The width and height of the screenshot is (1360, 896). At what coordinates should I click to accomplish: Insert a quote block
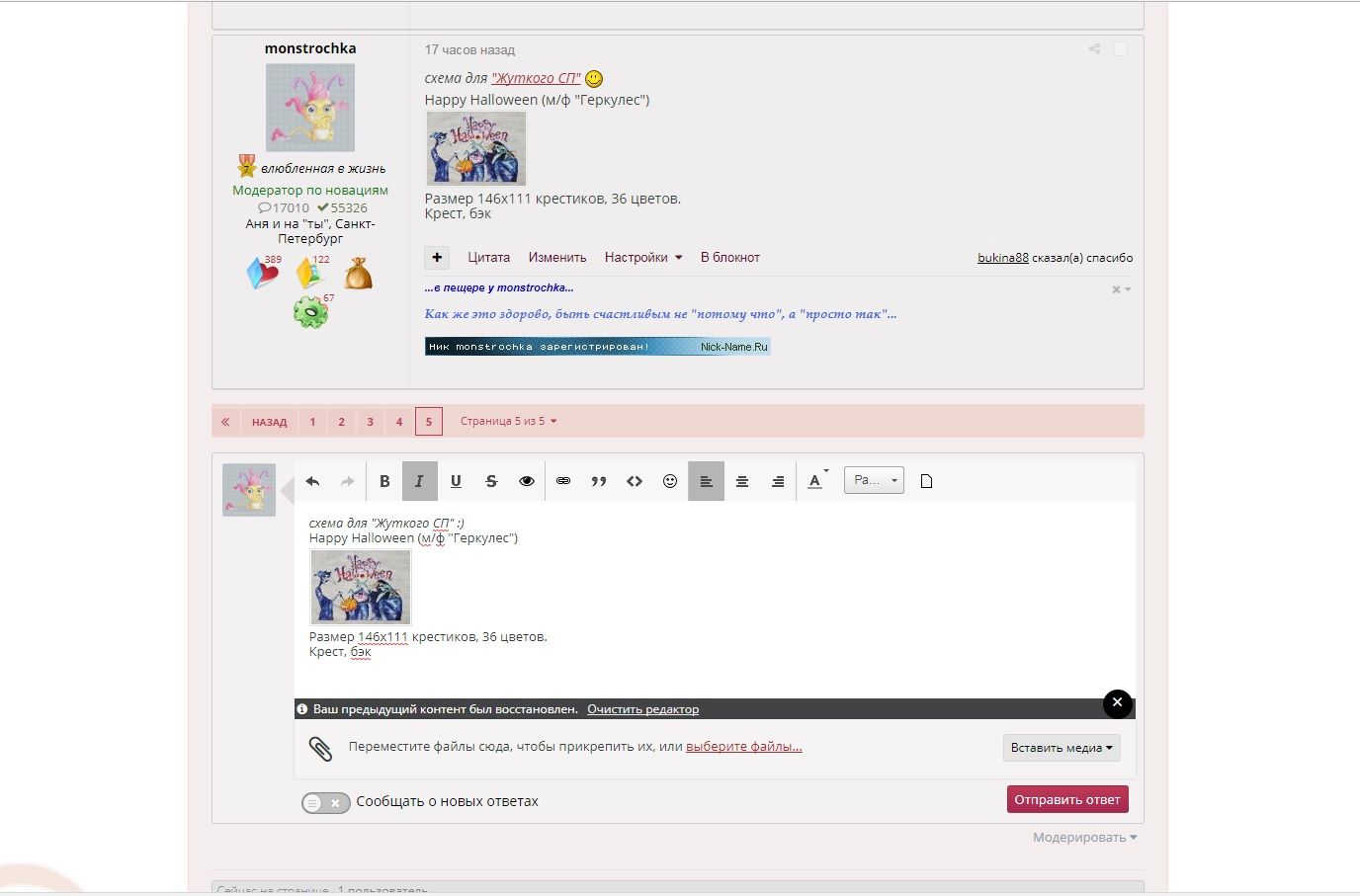pos(599,481)
